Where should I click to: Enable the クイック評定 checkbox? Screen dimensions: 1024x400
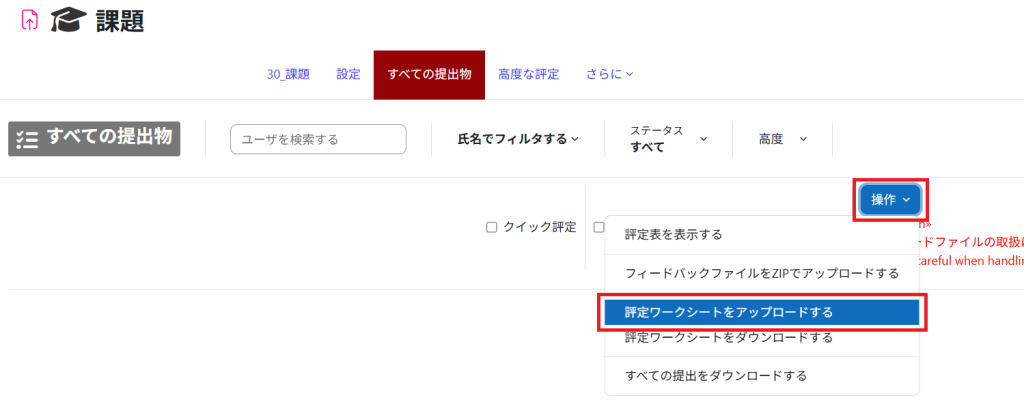(492, 227)
